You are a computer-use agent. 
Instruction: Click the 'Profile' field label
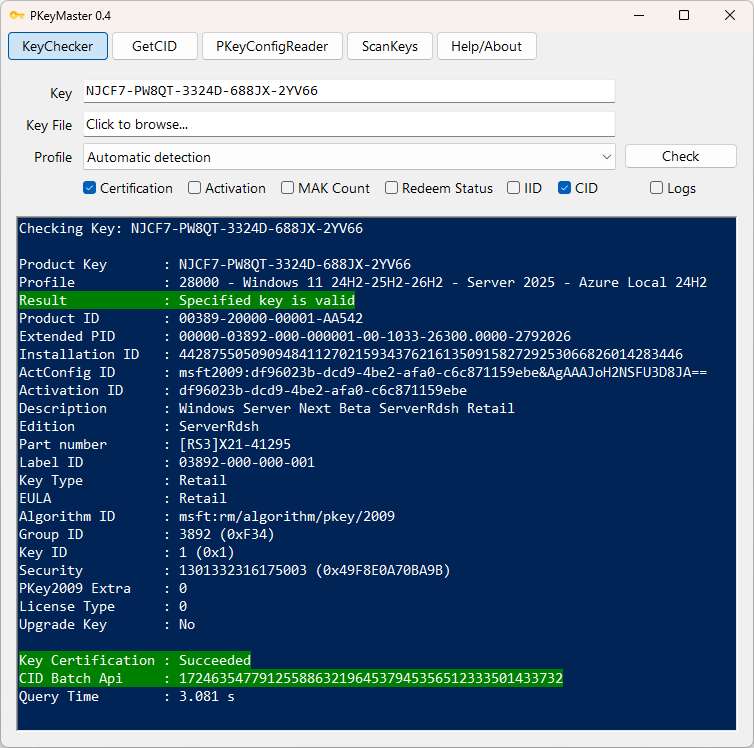53,157
